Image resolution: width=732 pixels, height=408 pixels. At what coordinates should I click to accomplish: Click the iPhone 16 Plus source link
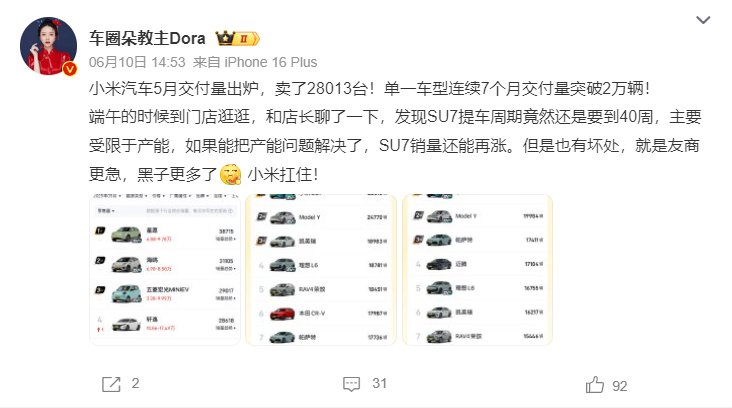(x=270, y=62)
